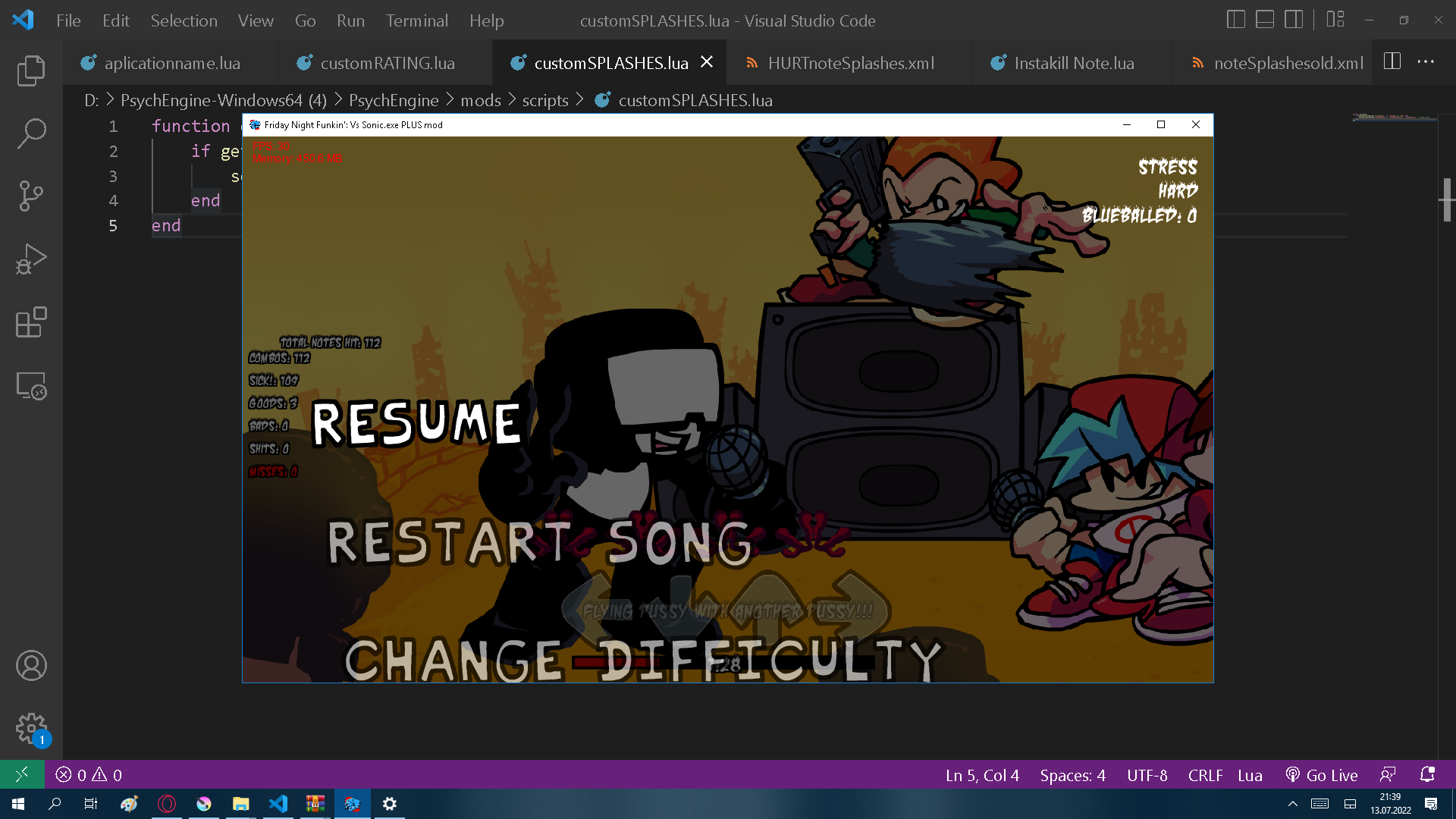Open the Extensions view
Viewport: 1456px width, 819px height.
coord(31,322)
